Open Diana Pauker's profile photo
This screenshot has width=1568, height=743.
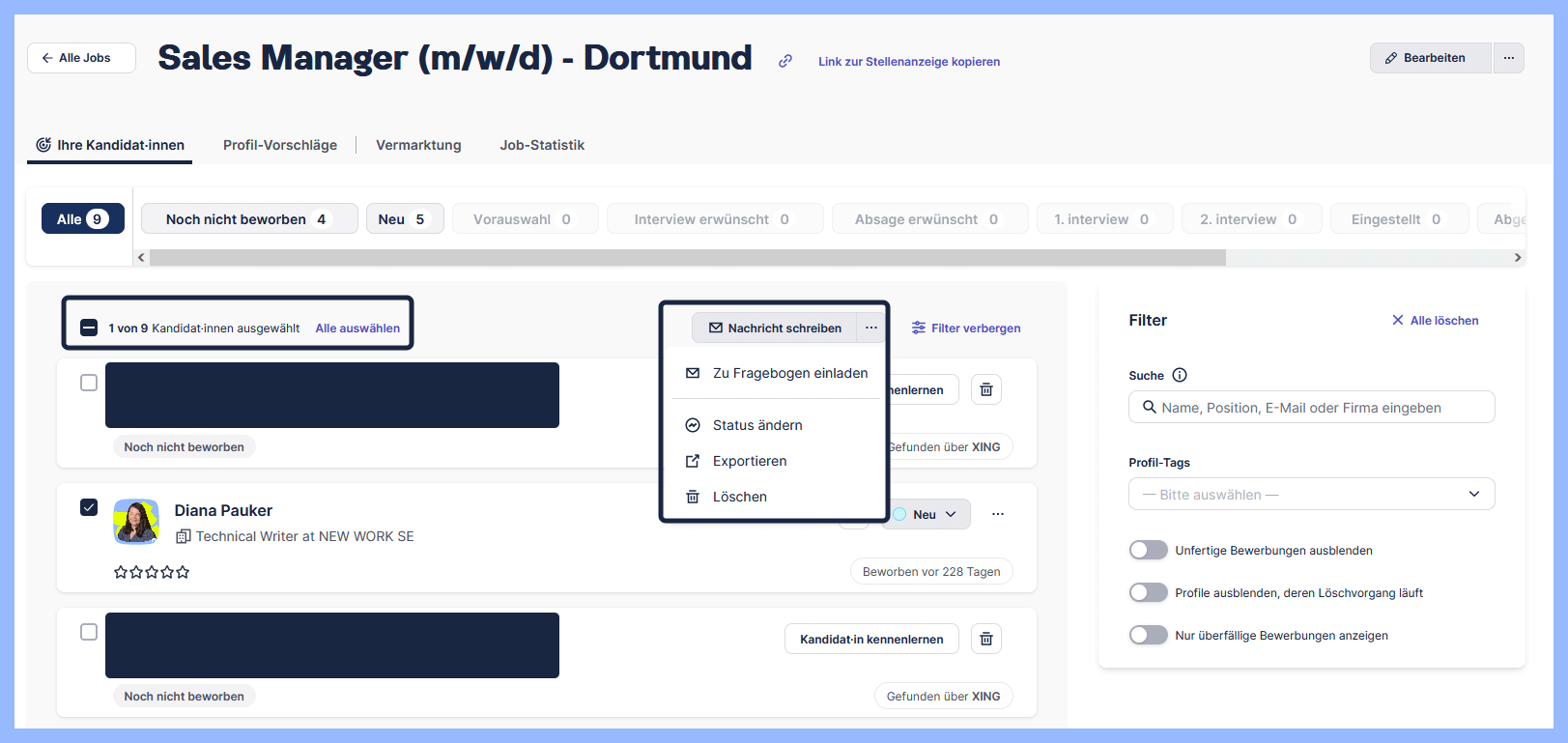[x=136, y=522]
